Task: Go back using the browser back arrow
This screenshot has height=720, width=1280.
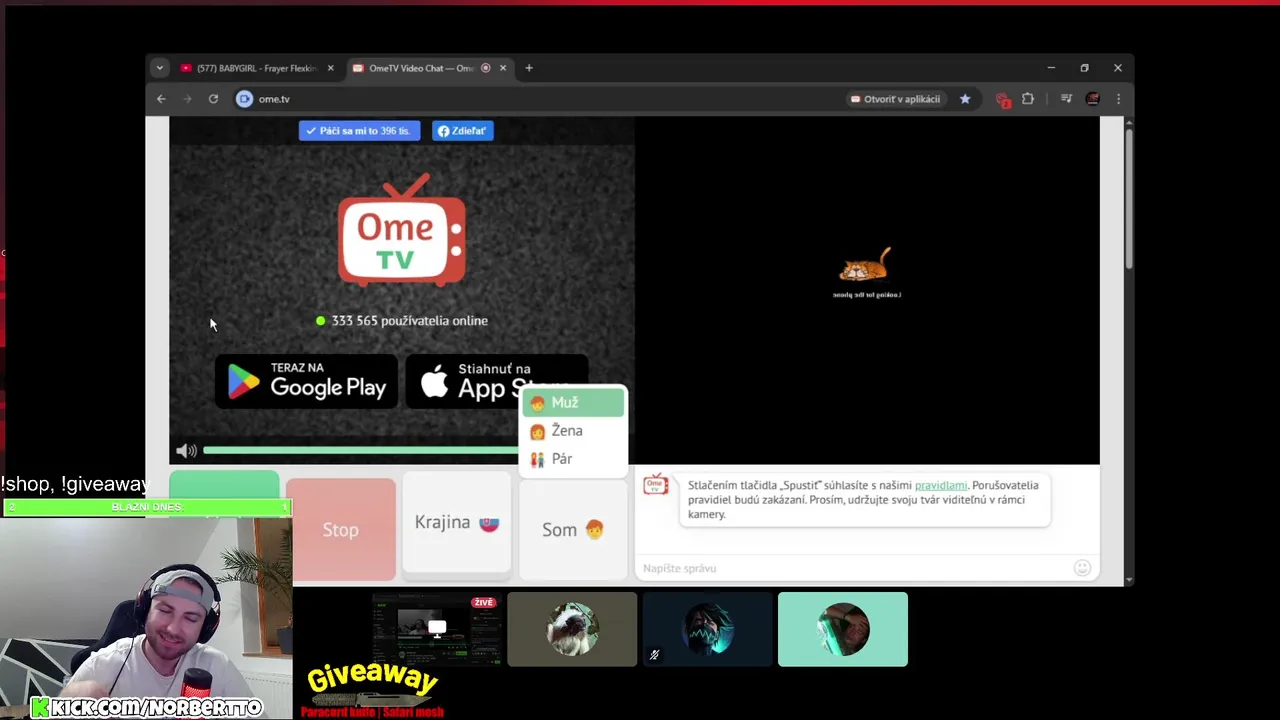Action: point(161,99)
